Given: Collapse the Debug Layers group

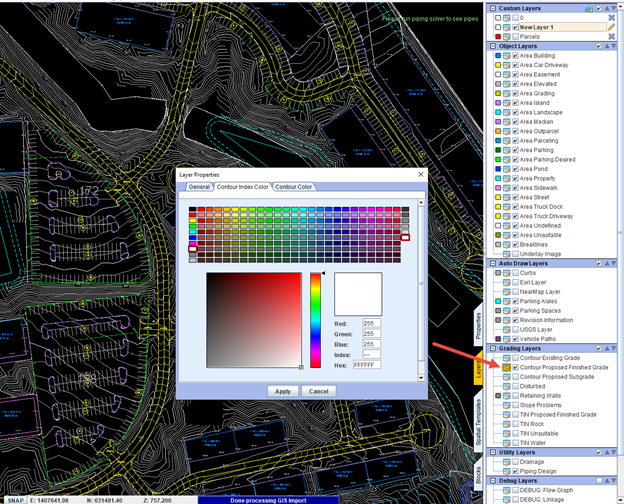Looking at the screenshot, I should click(x=493, y=481).
